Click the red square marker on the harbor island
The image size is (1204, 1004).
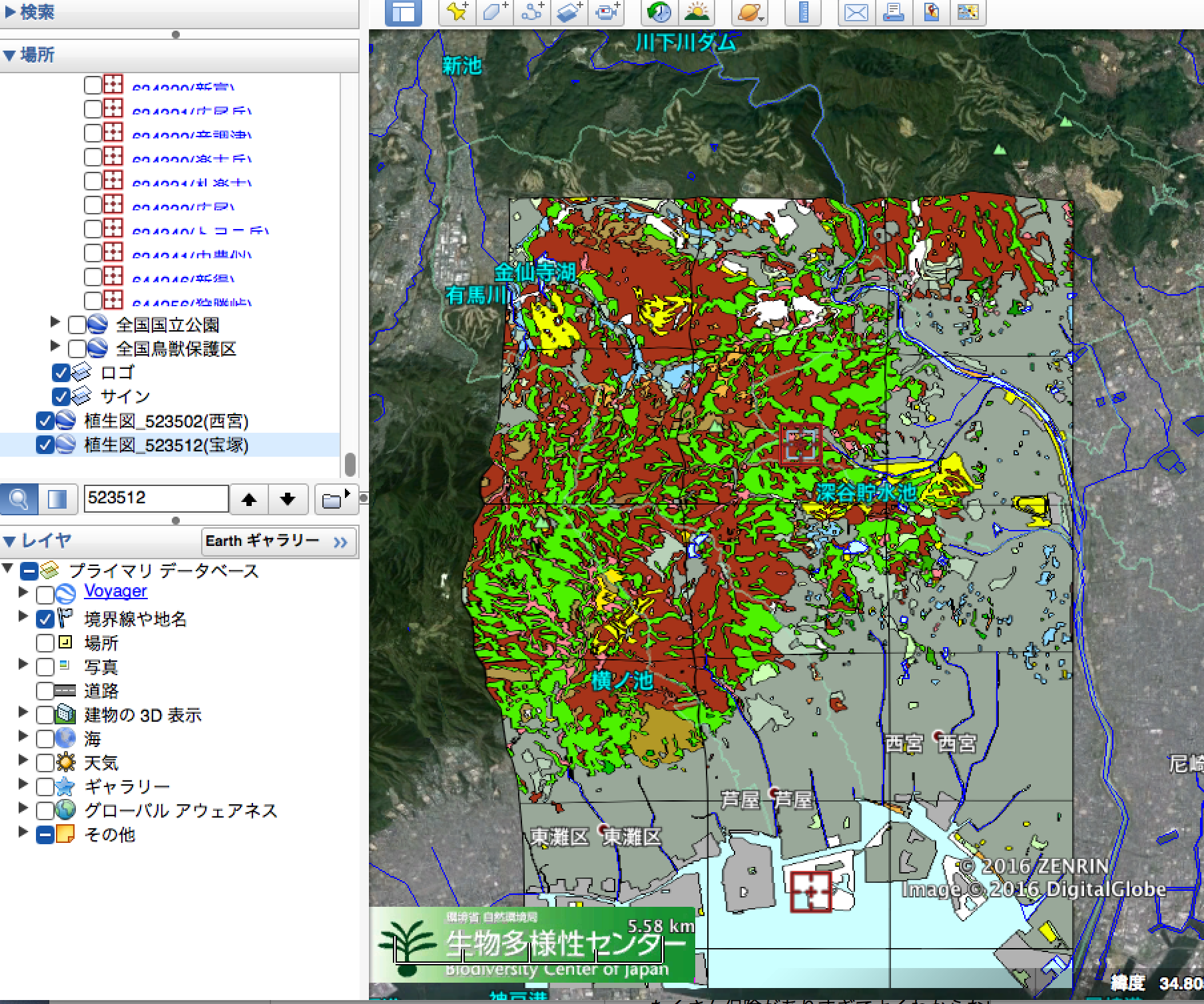811,891
